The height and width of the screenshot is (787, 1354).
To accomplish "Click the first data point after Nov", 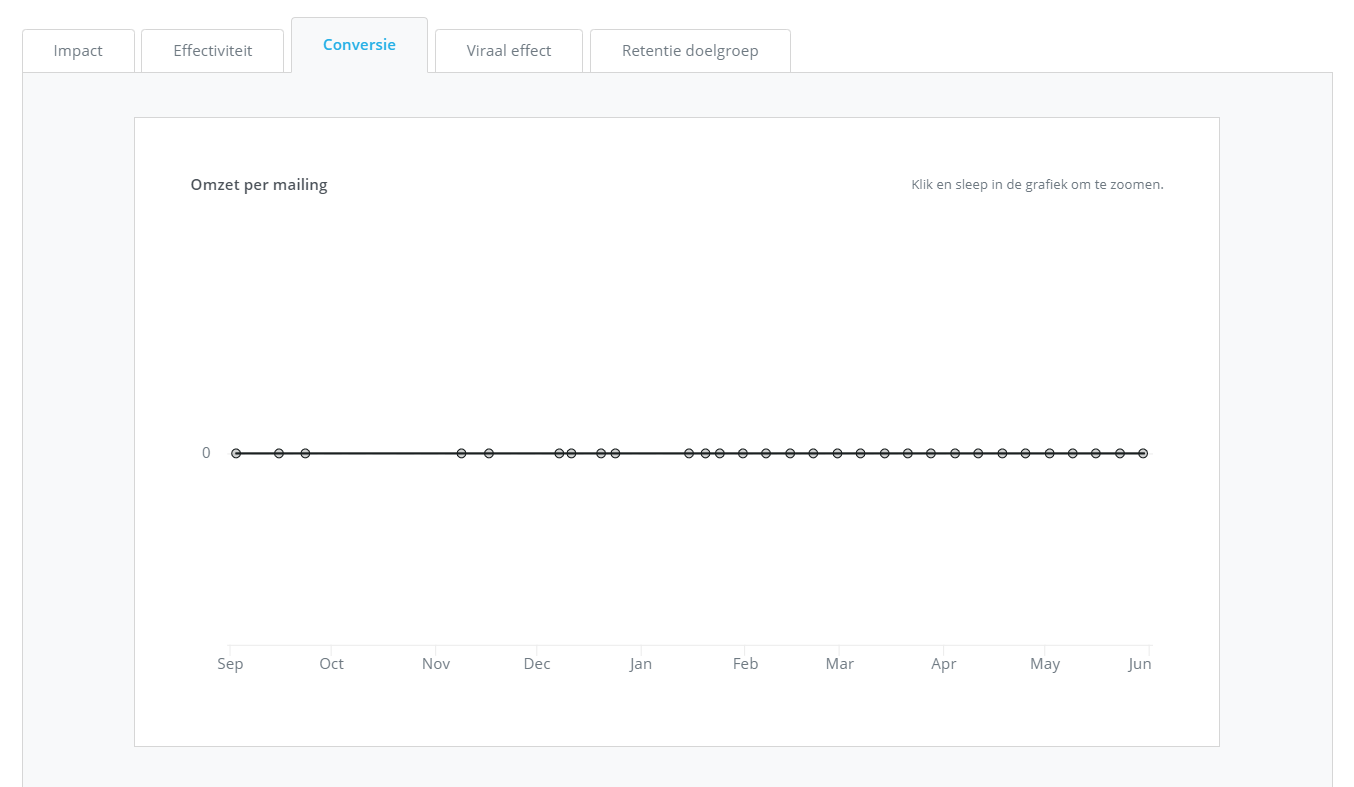I will click(x=461, y=453).
